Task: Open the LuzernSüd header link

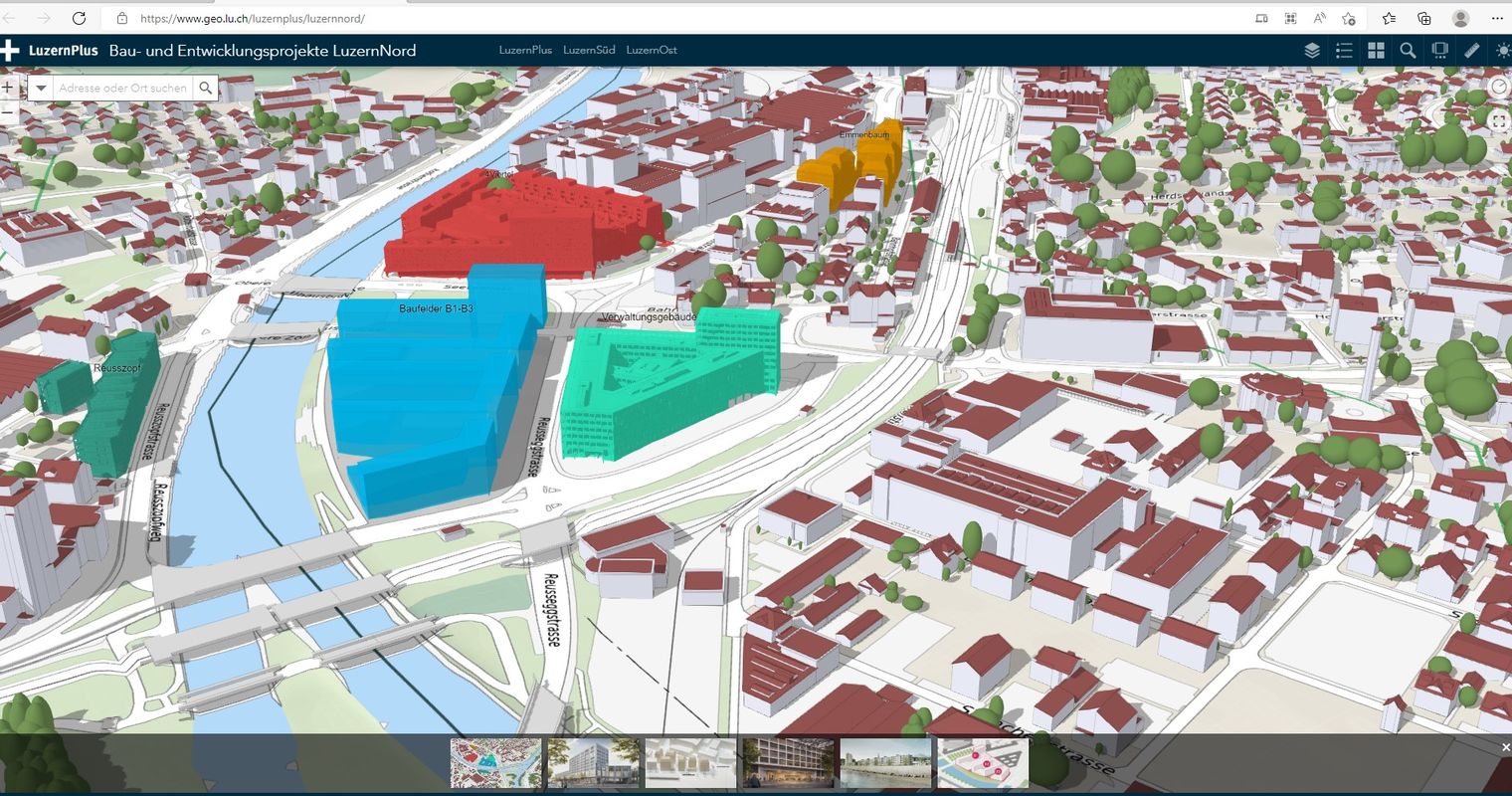Action: [x=589, y=50]
